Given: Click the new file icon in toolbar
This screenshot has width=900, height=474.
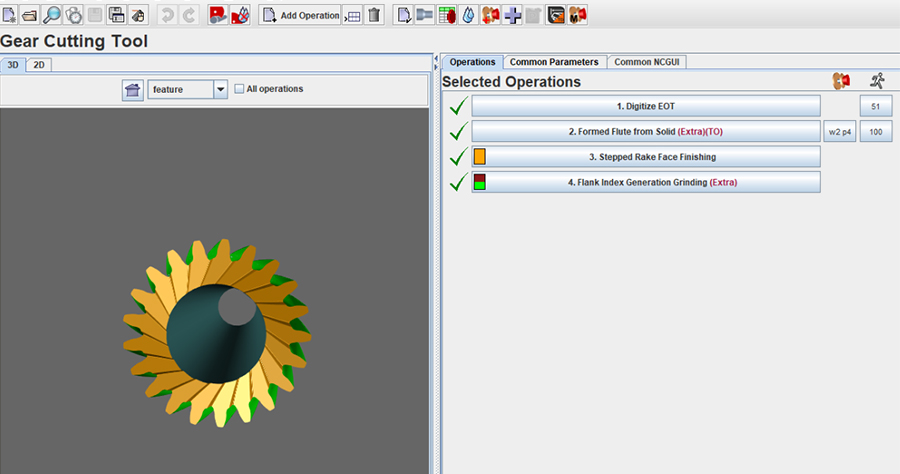Looking at the screenshot, I should pyautogui.click(x=10, y=15).
